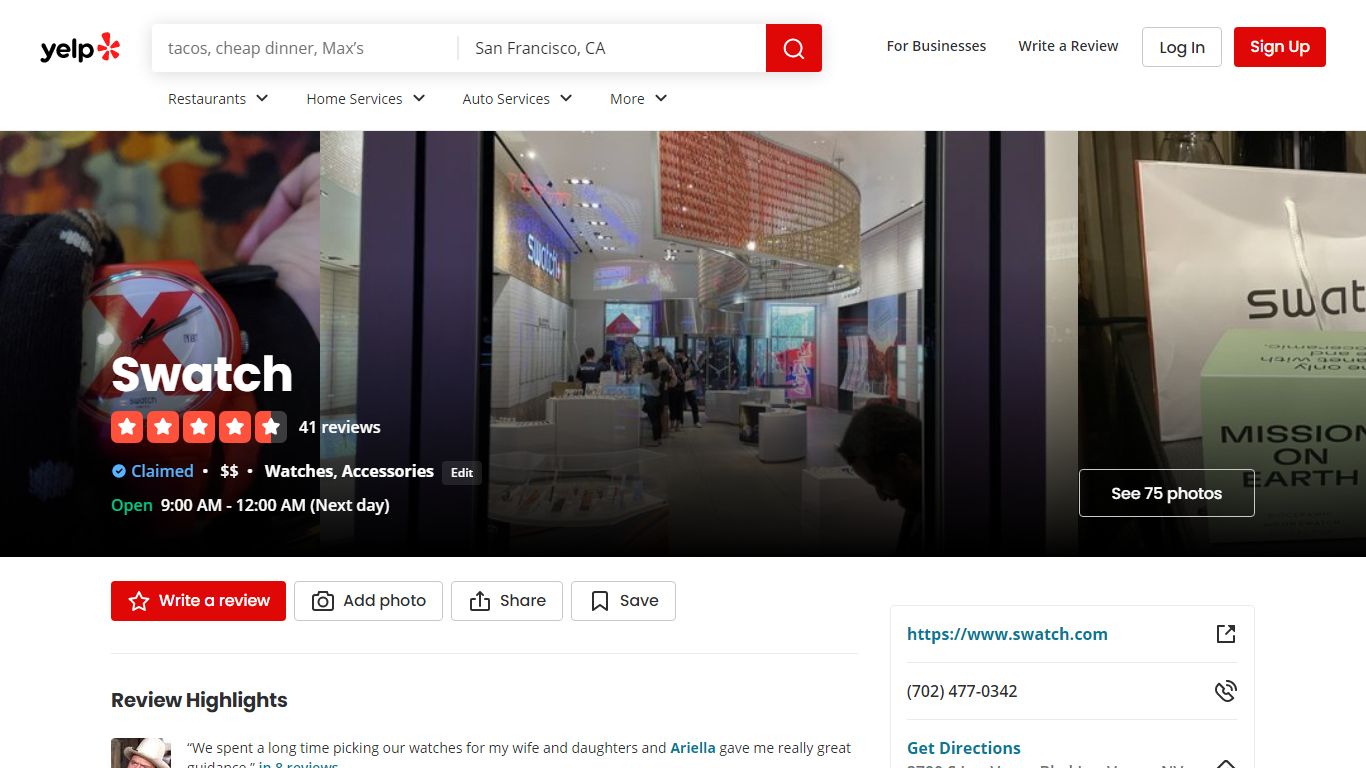Viewport: 1366px width, 768px height.
Task: Select the $$ price range indicator
Action: tap(229, 471)
